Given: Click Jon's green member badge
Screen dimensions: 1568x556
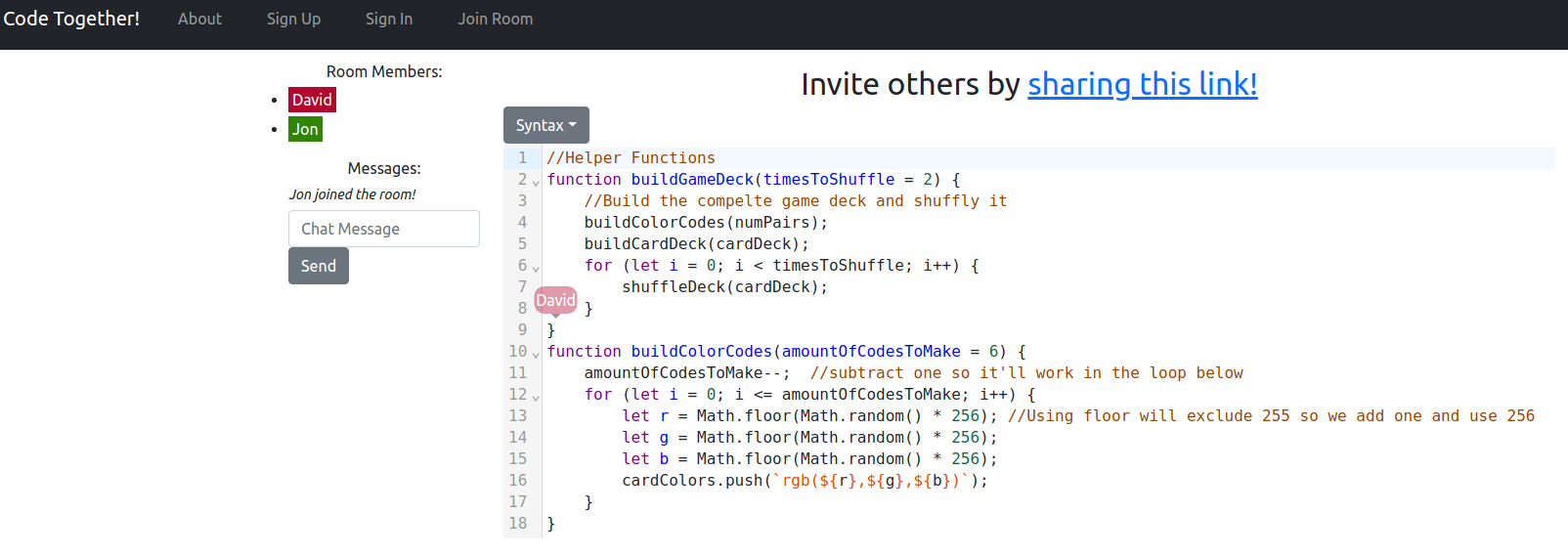Looking at the screenshot, I should pyautogui.click(x=305, y=129).
